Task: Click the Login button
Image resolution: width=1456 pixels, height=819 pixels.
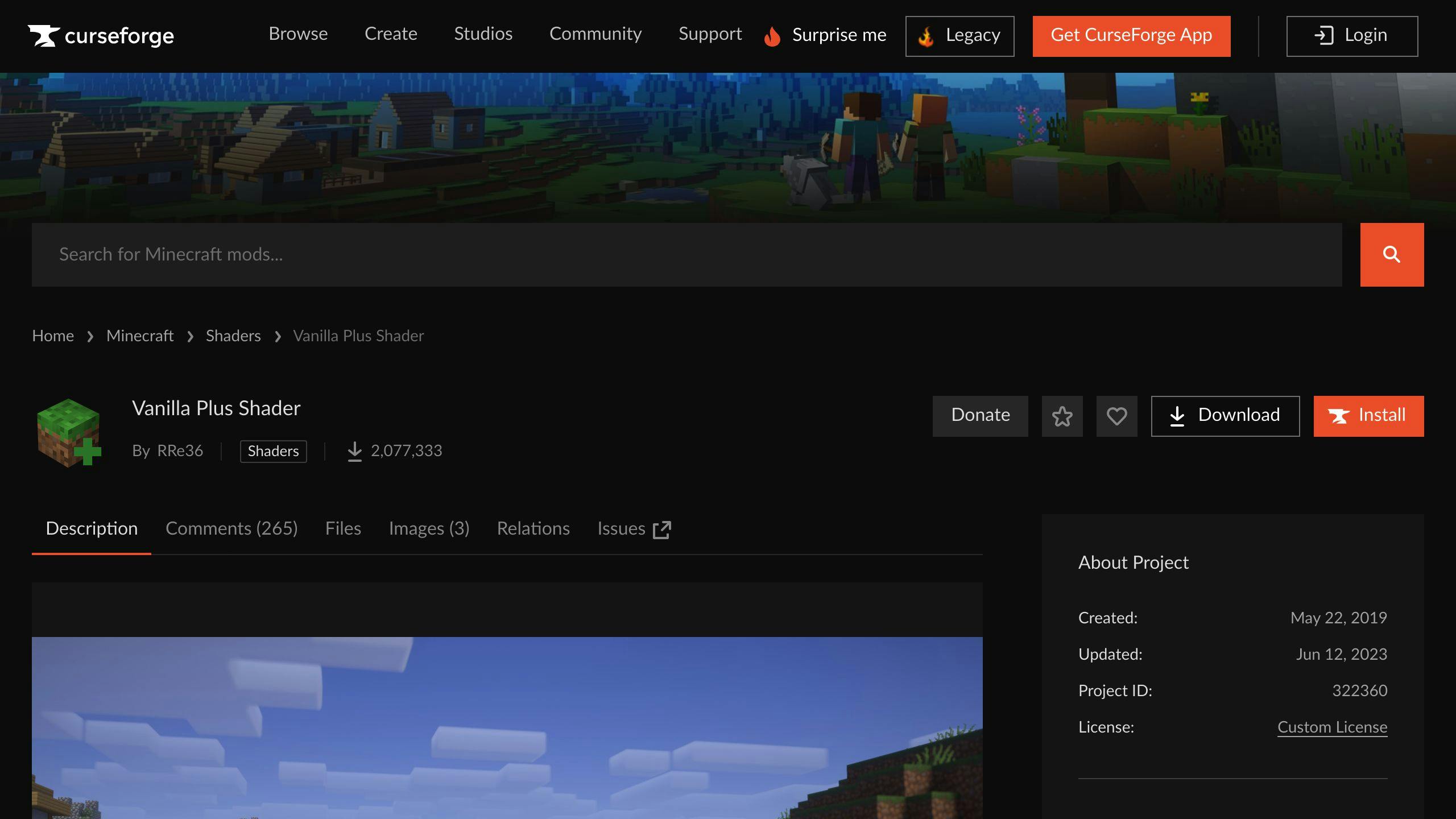Action: click(x=1352, y=36)
